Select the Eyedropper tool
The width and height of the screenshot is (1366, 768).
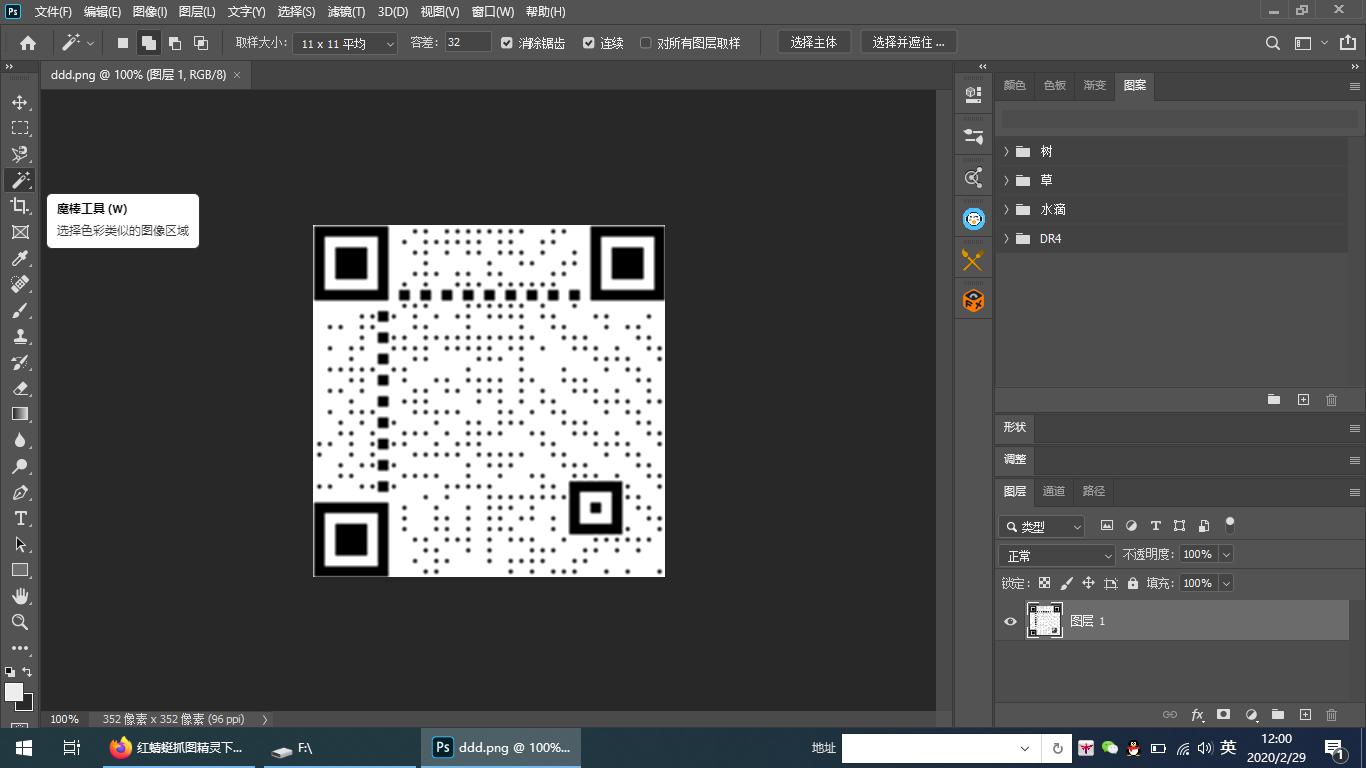[20, 258]
